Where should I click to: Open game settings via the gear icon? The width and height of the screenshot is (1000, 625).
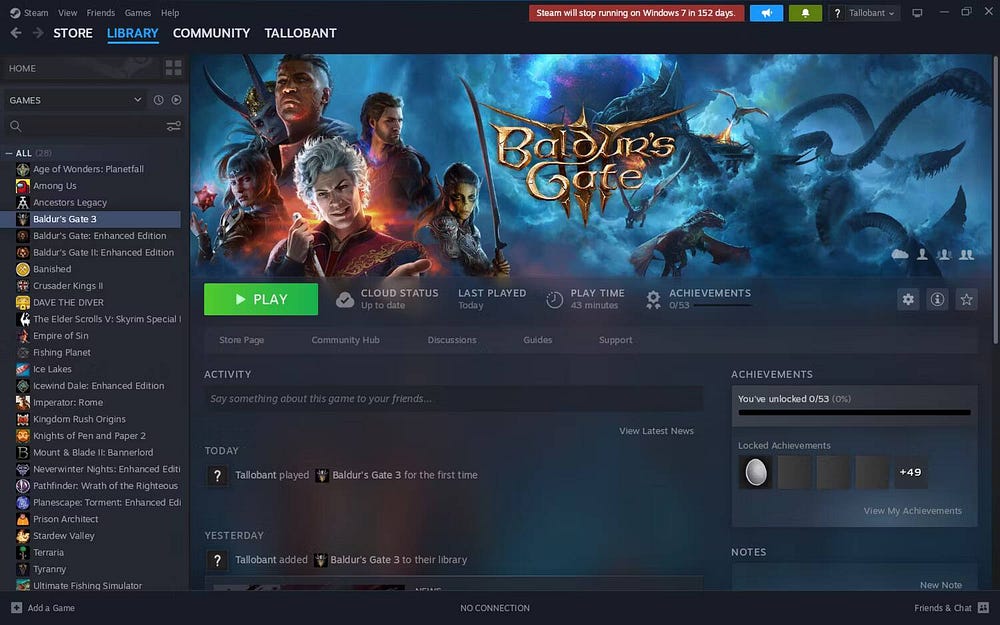pos(908,299)
